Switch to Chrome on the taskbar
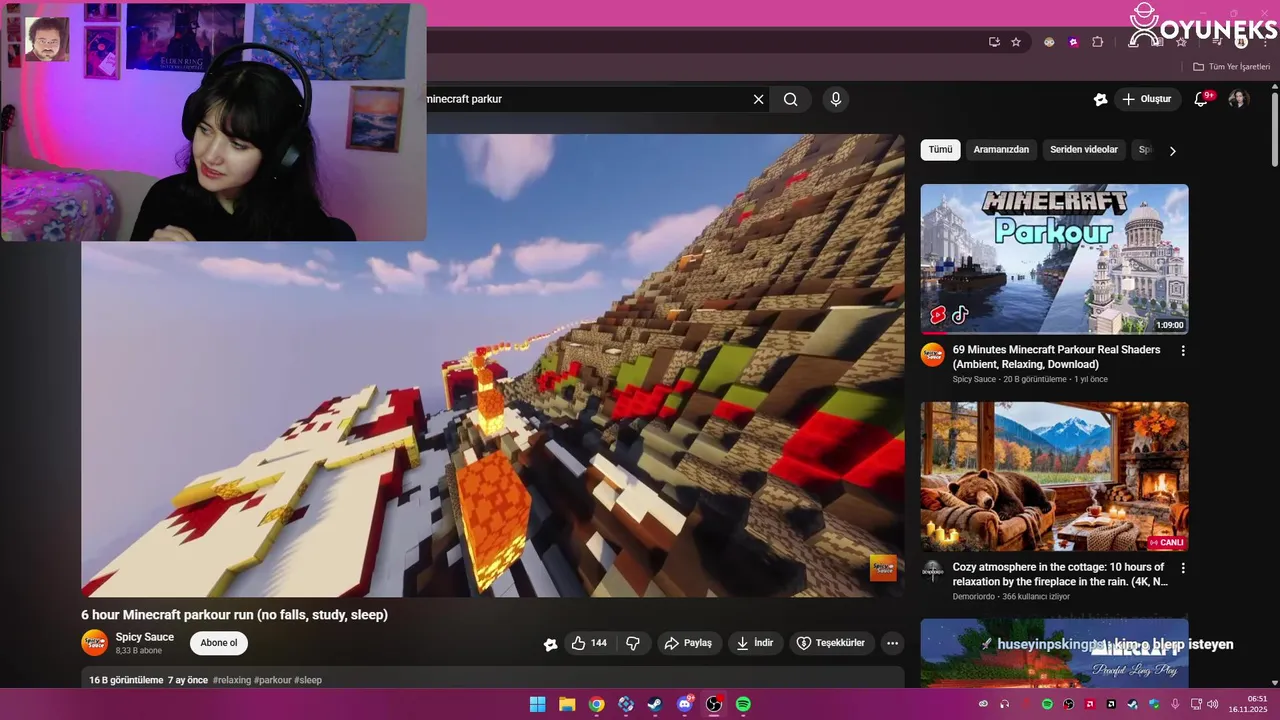The image size is (1280, 720). coord(596,705)
